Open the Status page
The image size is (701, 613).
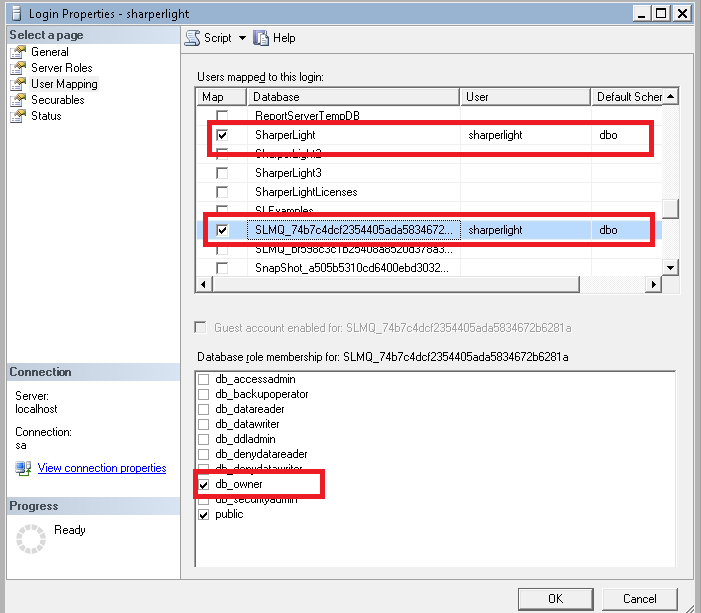[46, 116]
